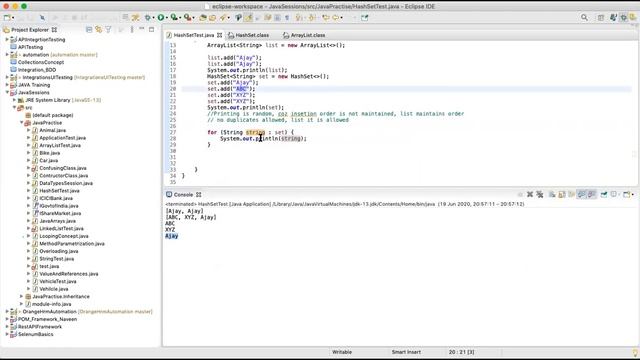Click the Debug bug icon in toolbar
The image size is (640, 360).
pyautogui.click(x=148, y=18)
